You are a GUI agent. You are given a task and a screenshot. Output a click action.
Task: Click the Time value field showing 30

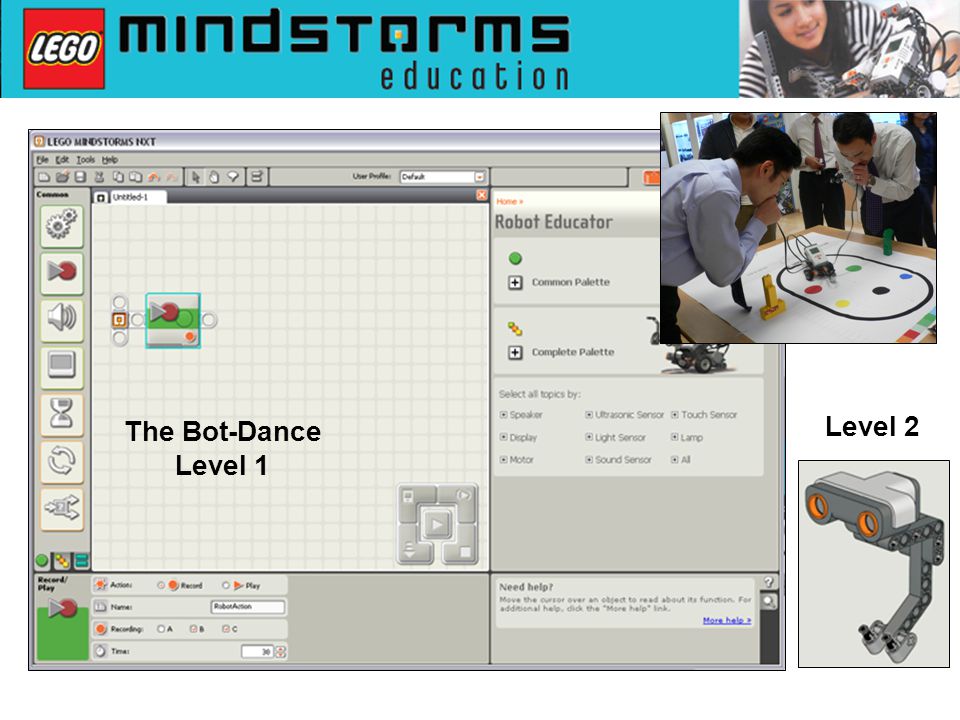click(x=258, y=652)
